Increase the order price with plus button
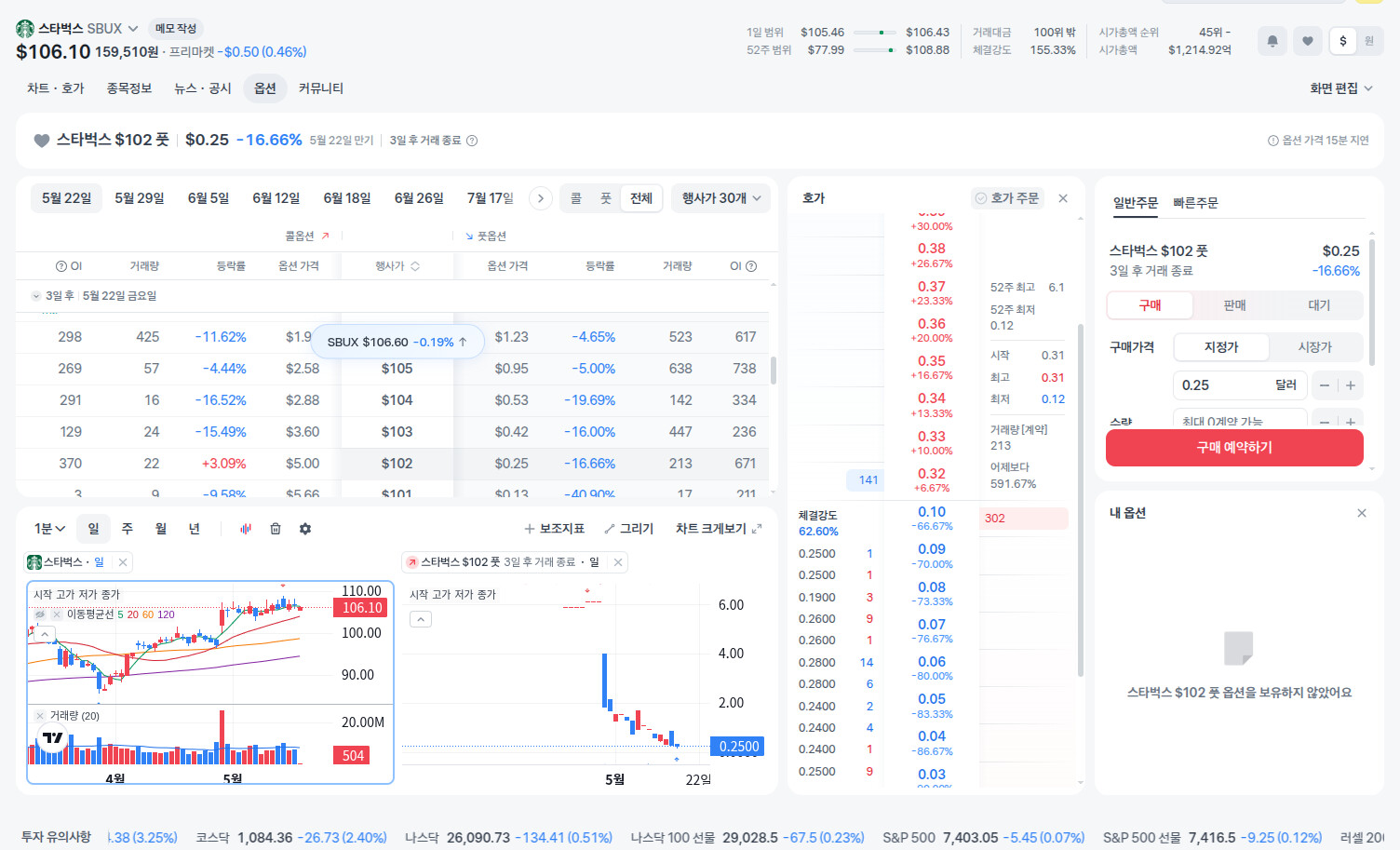1400x850 pixels. pyautogui.click(x=1351, y=385)
